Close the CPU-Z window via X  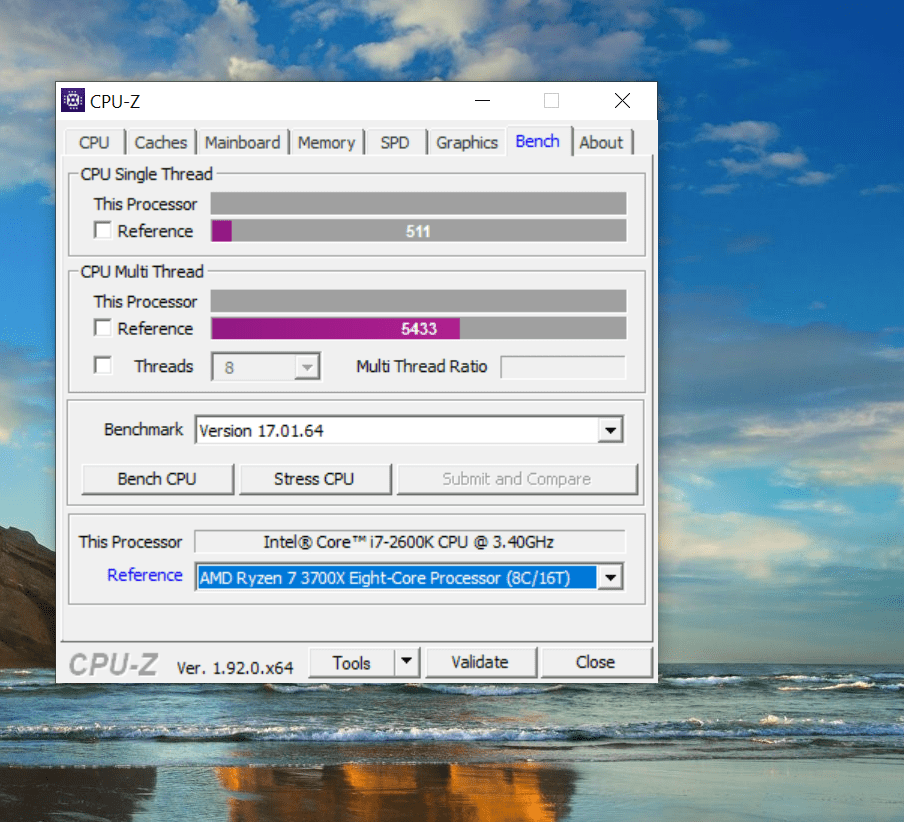pos(622,101)
